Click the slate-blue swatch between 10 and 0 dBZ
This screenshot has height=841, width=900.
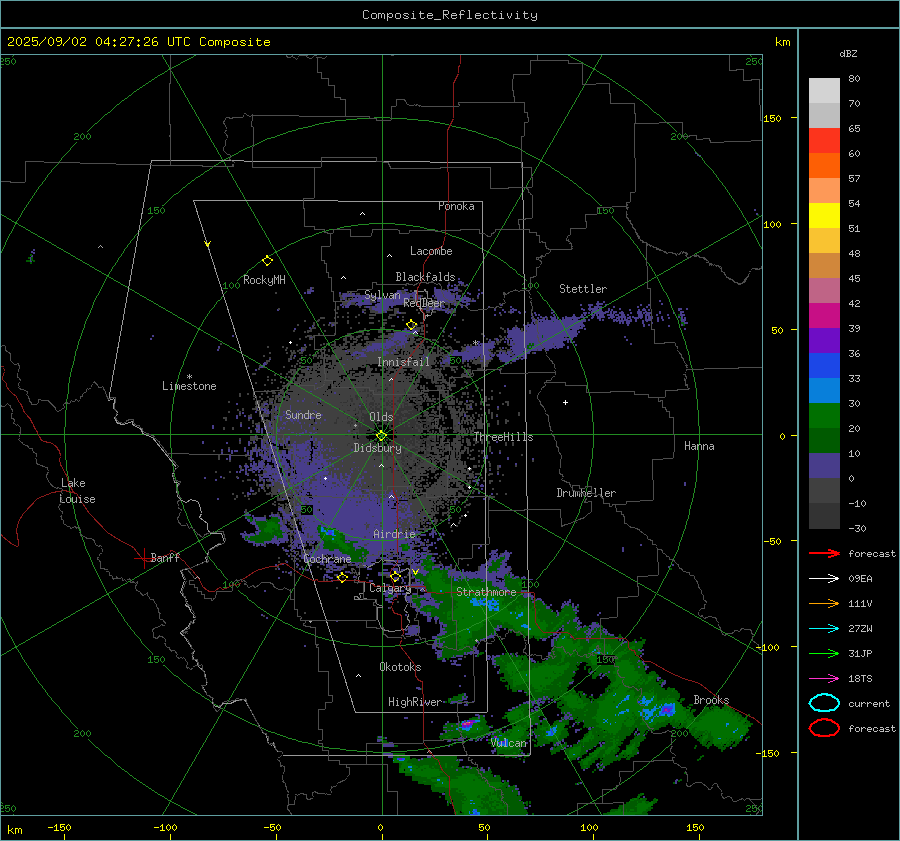(x=824, y=466)
